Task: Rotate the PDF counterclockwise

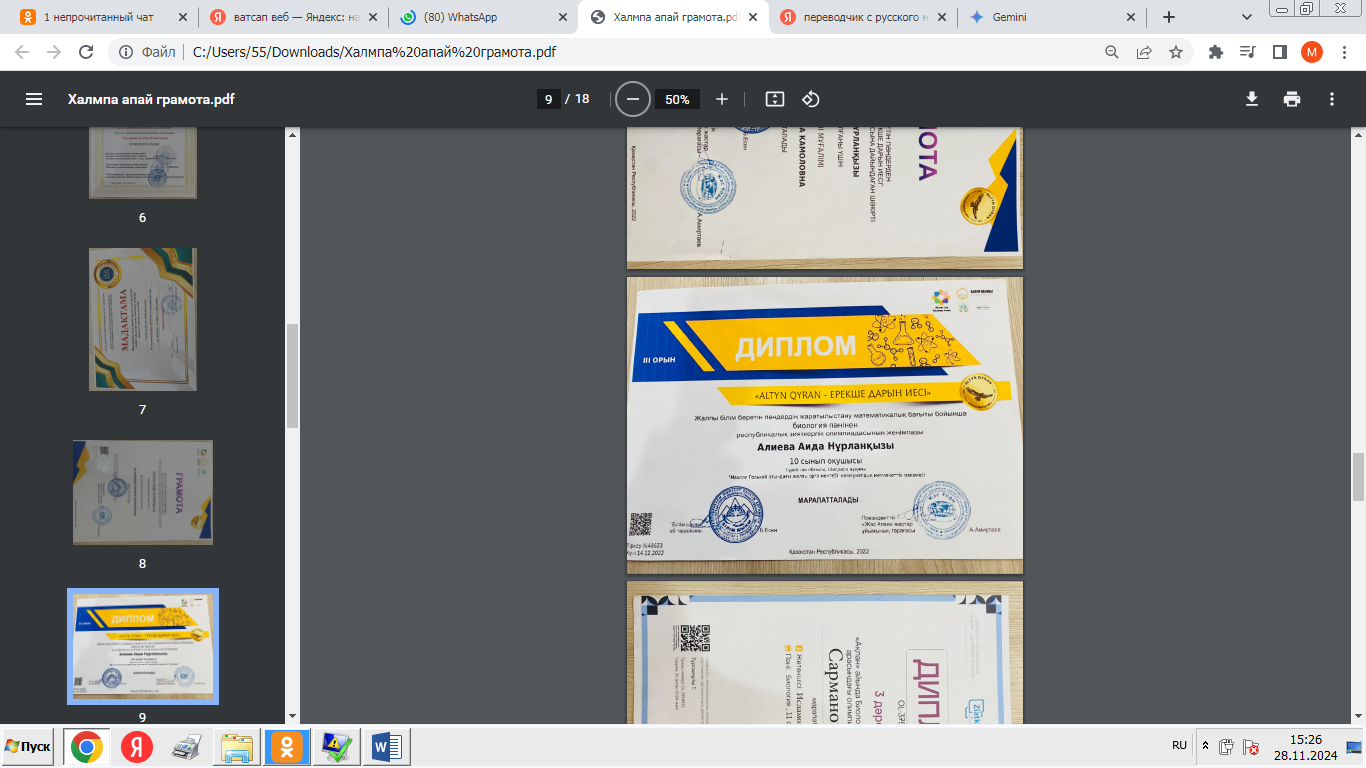Action: tap(811, 99)
